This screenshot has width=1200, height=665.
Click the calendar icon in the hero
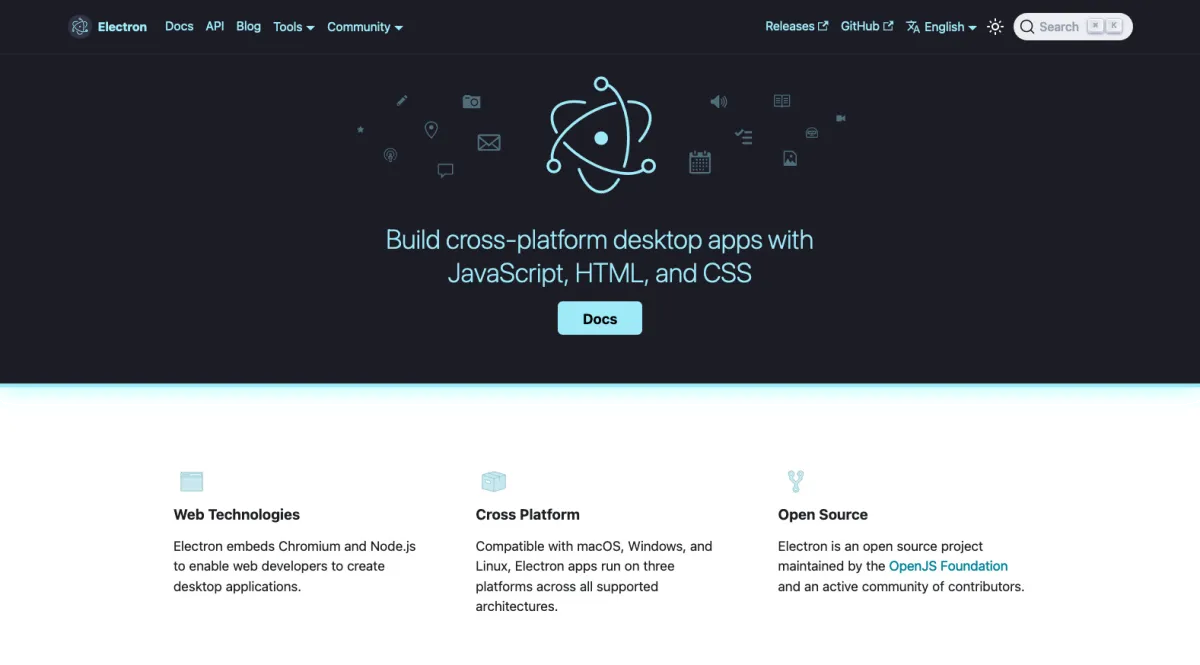(x=700, y=162)
